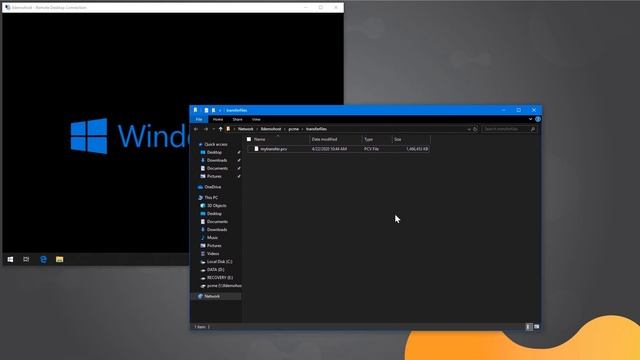Click the New folder quick access toolbar icon
640x360 pixels.
pyautogui.click(x=213, y=110)
